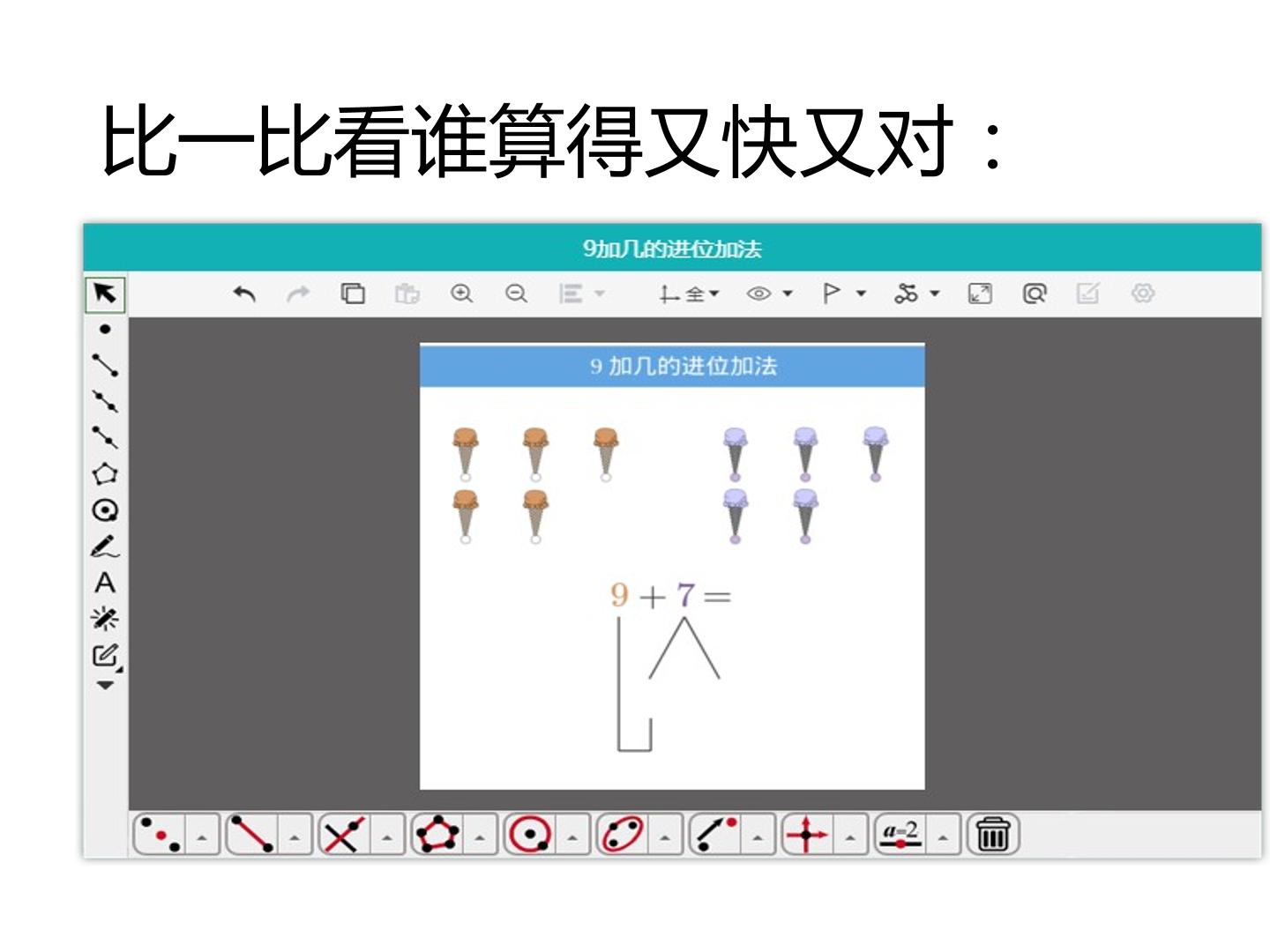The image size is (1270, 952).
Task: Click the trash can delete button
Action: coord(993,834)
